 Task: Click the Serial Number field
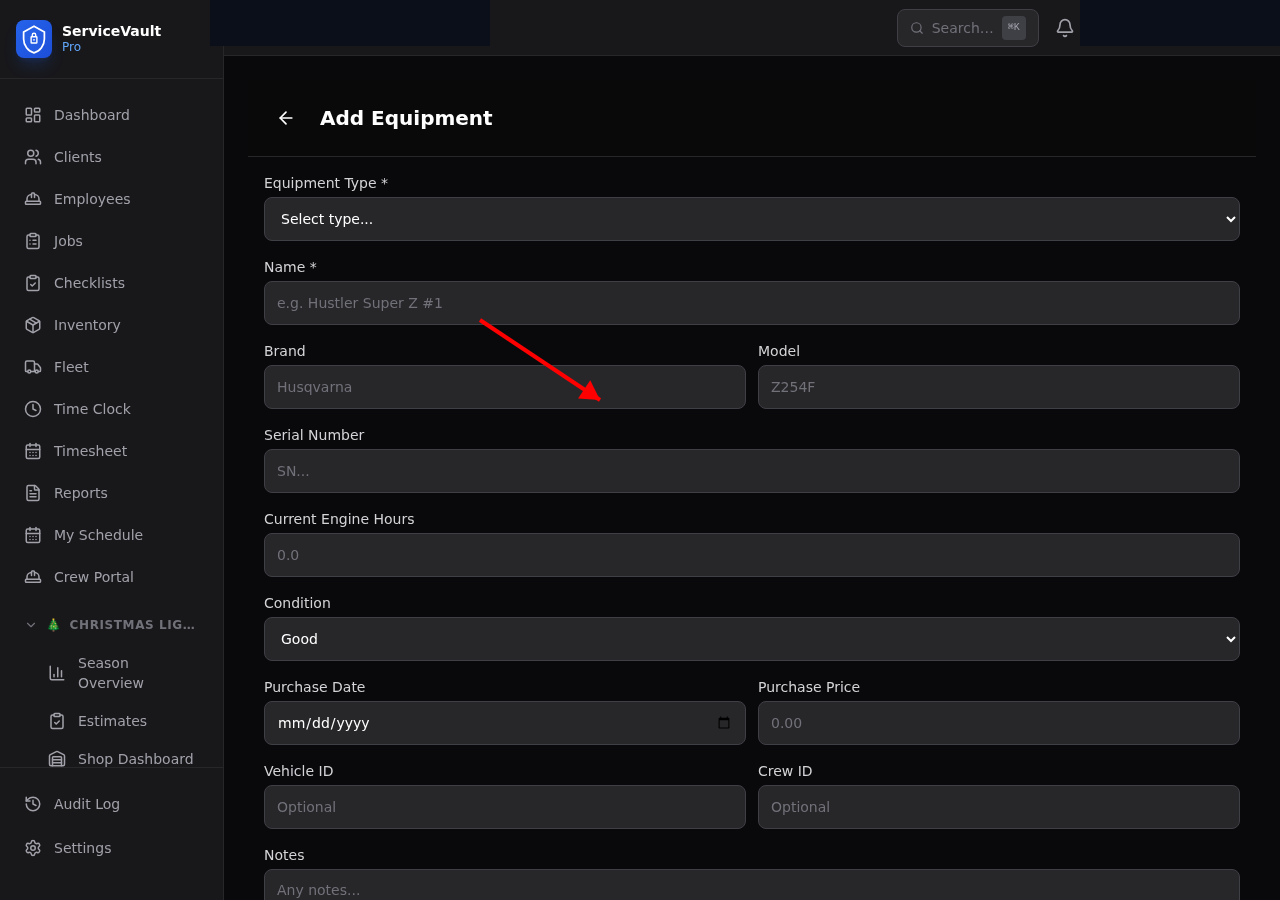(751, 471)
